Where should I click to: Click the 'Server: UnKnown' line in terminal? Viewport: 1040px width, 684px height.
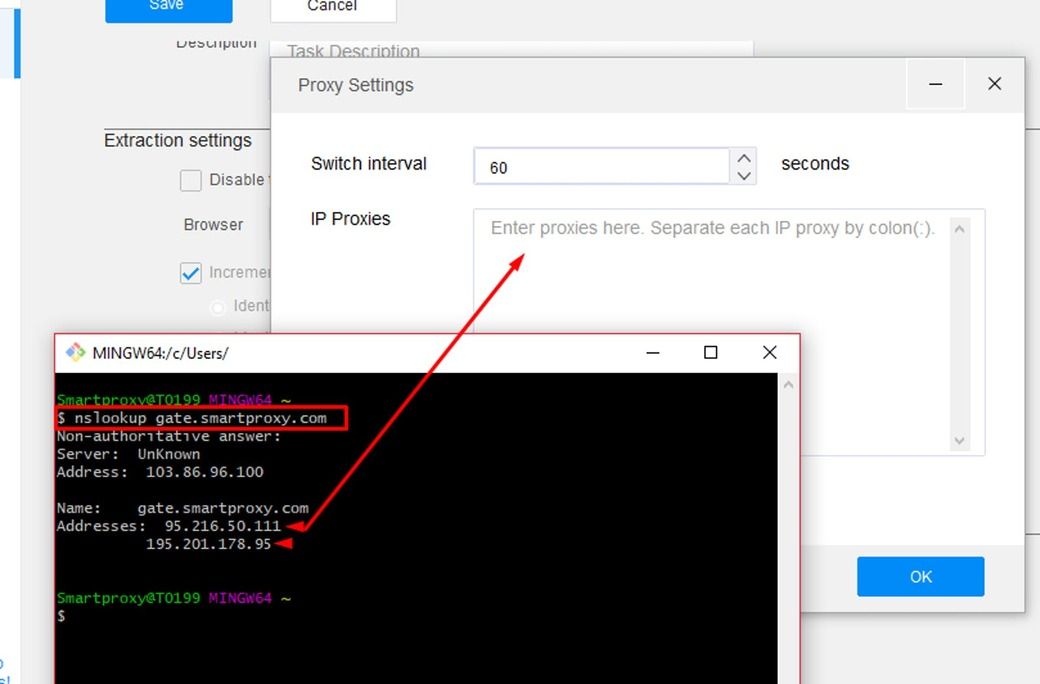coord(128,454)
